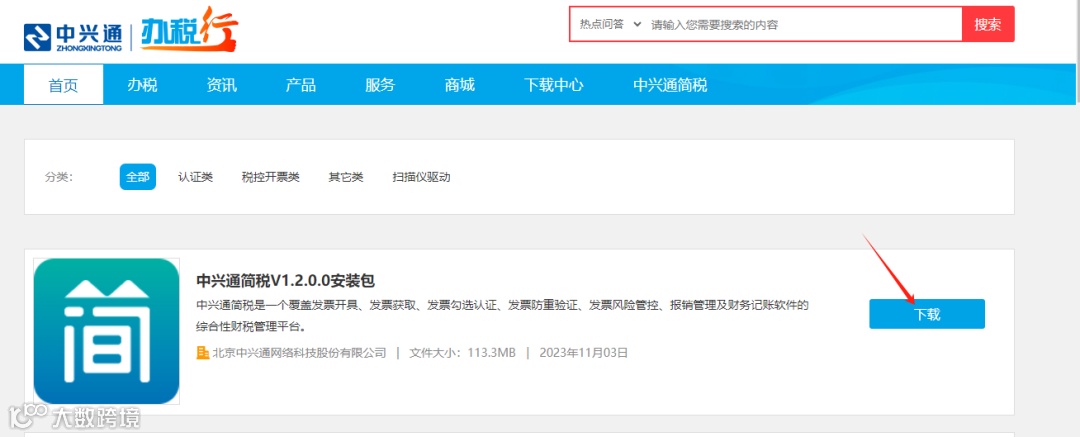This screenshot has width=1080, height=437.
Task: Open the 办税 menu item
Action: pyautogui.click(x=143, y=85)
